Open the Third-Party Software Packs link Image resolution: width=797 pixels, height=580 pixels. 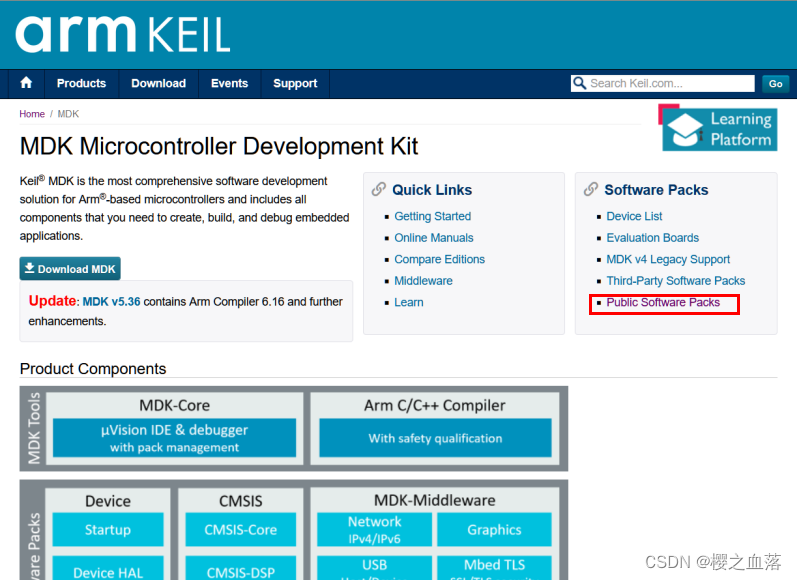[676, 281]
